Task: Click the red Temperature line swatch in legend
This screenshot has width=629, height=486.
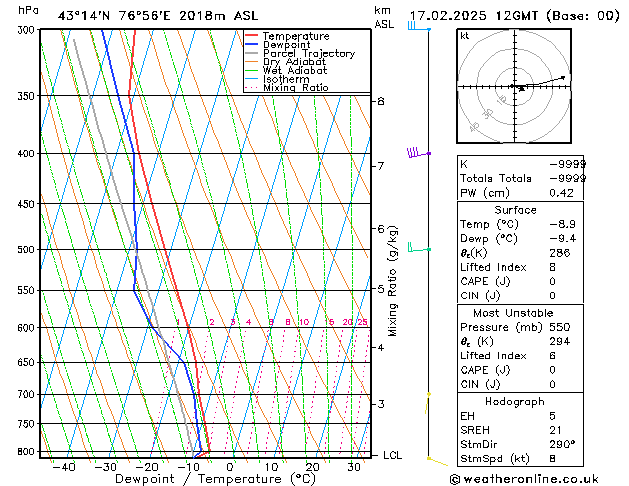Action: pyautogui.click(x=251, y=36)
